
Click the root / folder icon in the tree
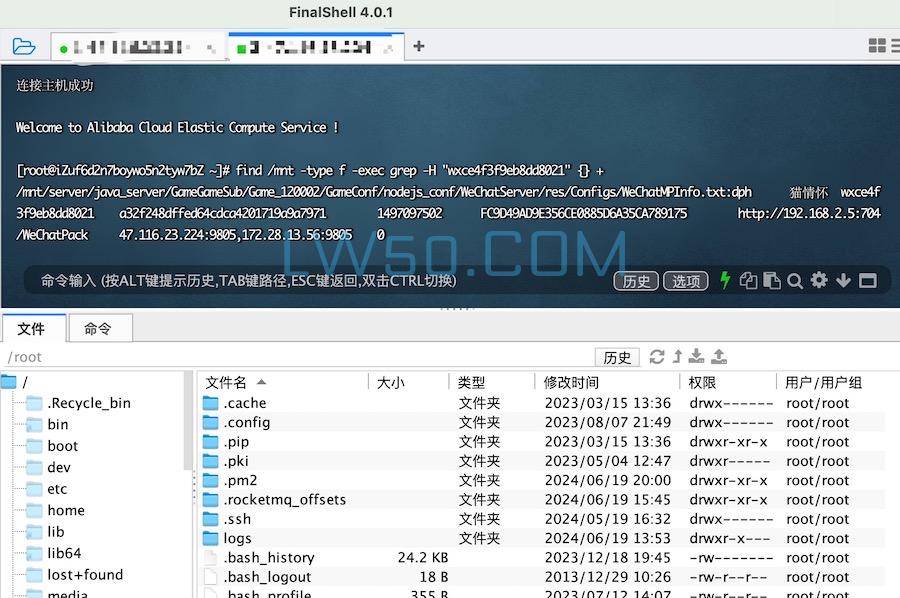point(9,382)
